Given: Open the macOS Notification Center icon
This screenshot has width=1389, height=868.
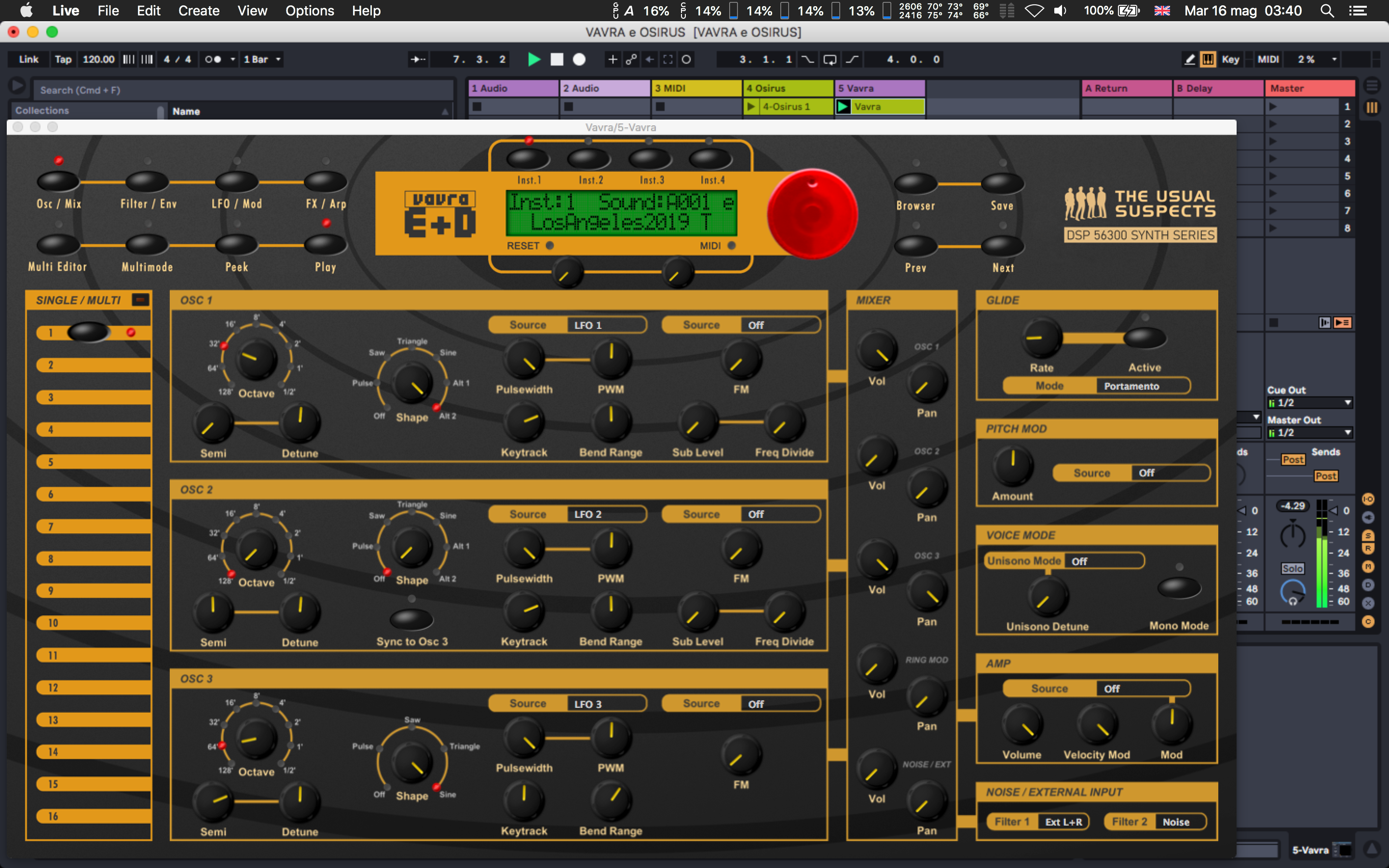Looking at the screenshot, I should 1358,11.
